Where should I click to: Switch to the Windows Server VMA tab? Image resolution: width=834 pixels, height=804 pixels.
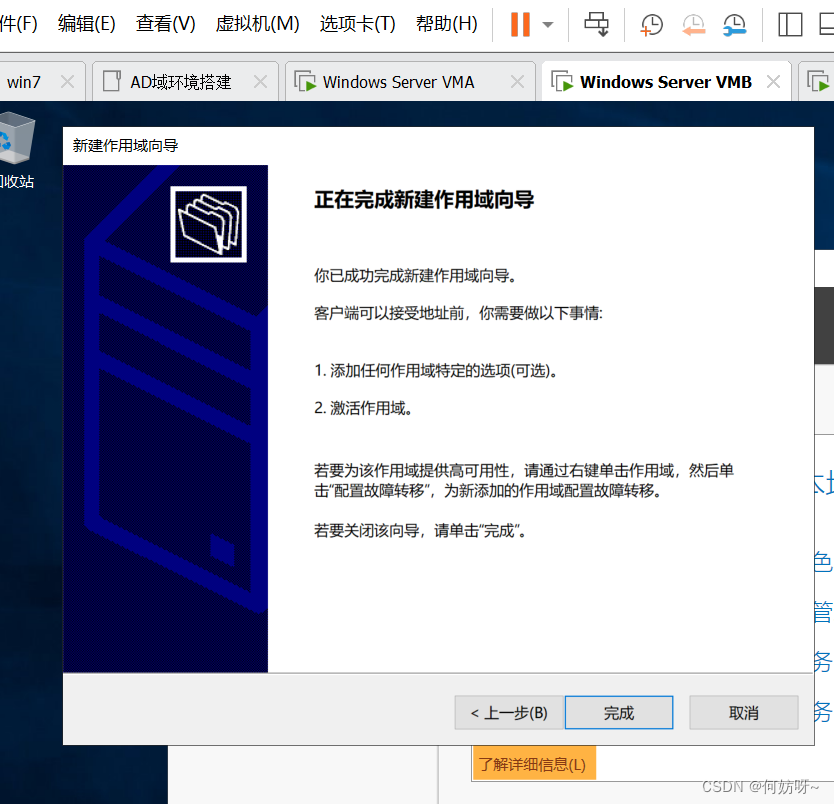(x=398, y=82)
